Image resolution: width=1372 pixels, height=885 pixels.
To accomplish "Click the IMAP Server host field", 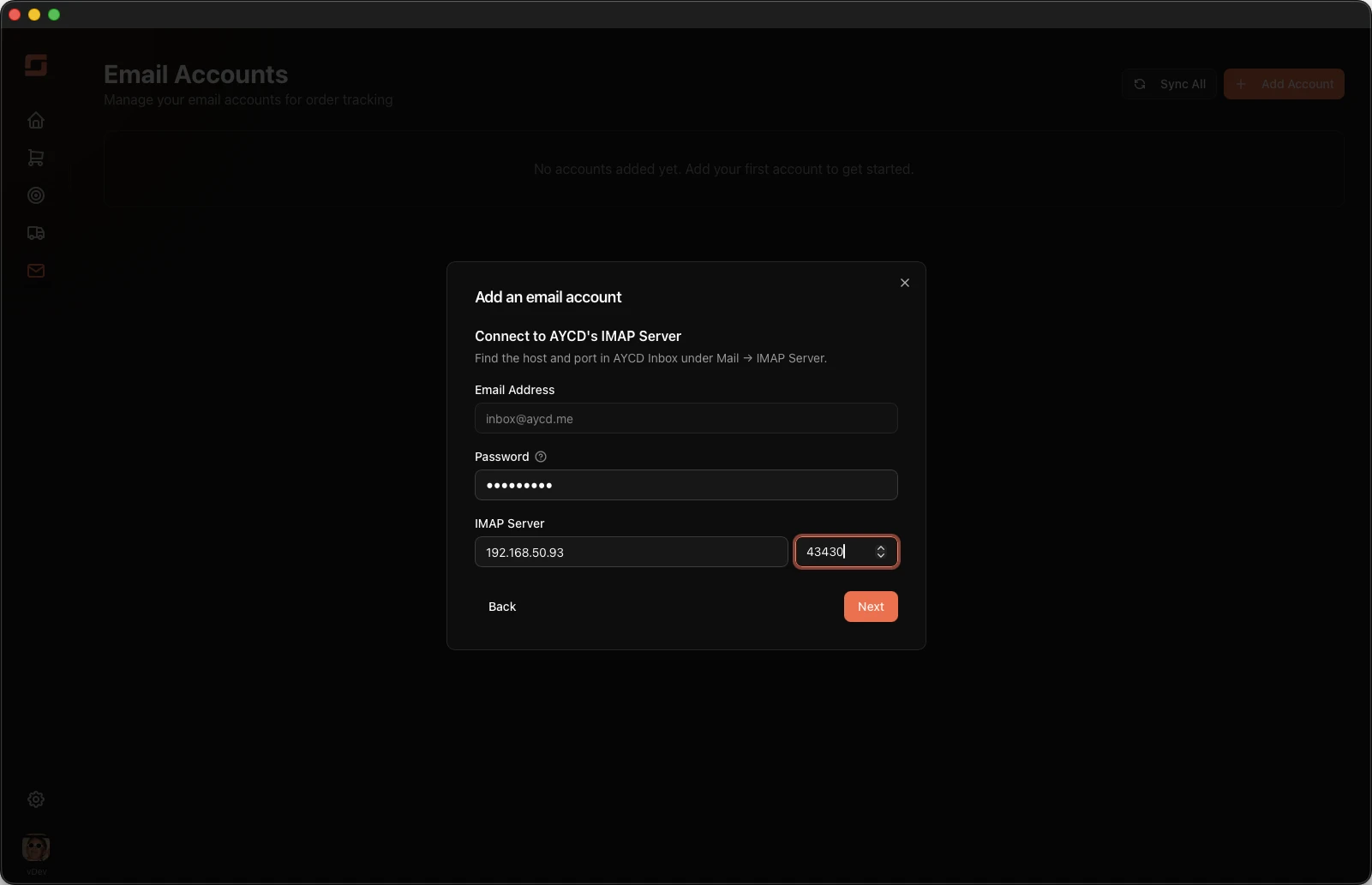I will tap(632, 552).
